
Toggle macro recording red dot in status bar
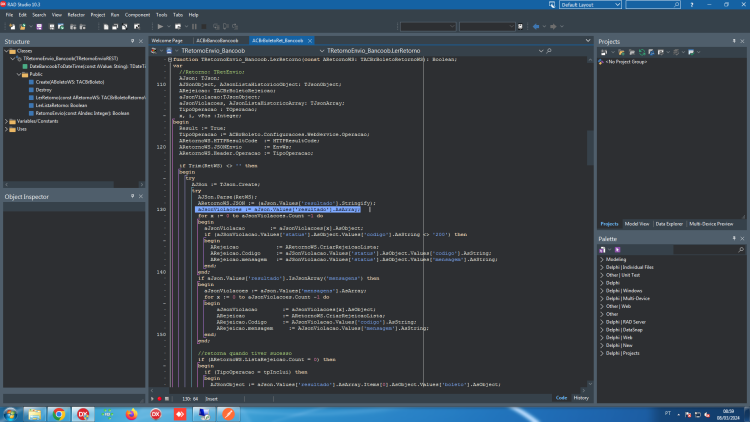(159, 399)
